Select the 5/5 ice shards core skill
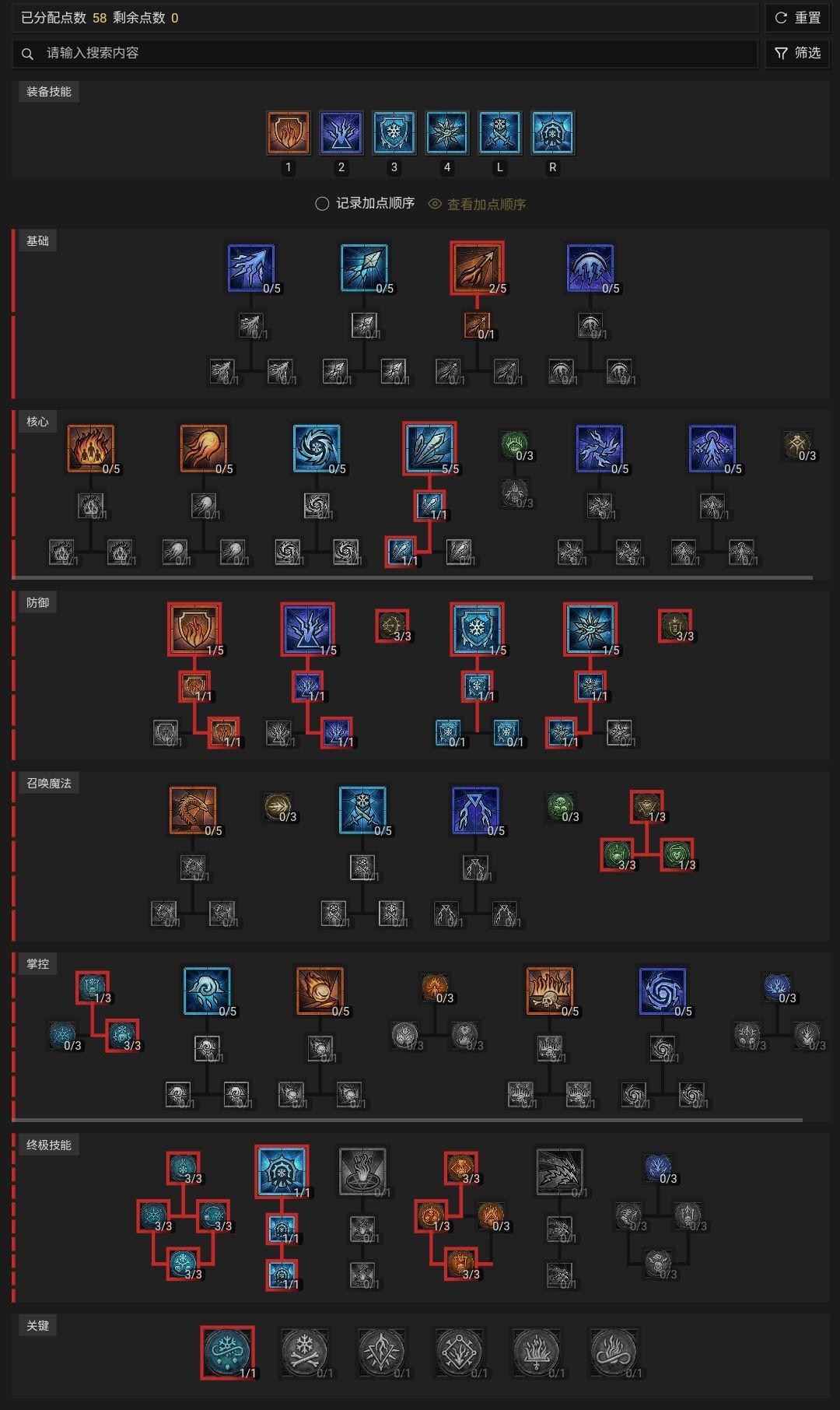 429,448
